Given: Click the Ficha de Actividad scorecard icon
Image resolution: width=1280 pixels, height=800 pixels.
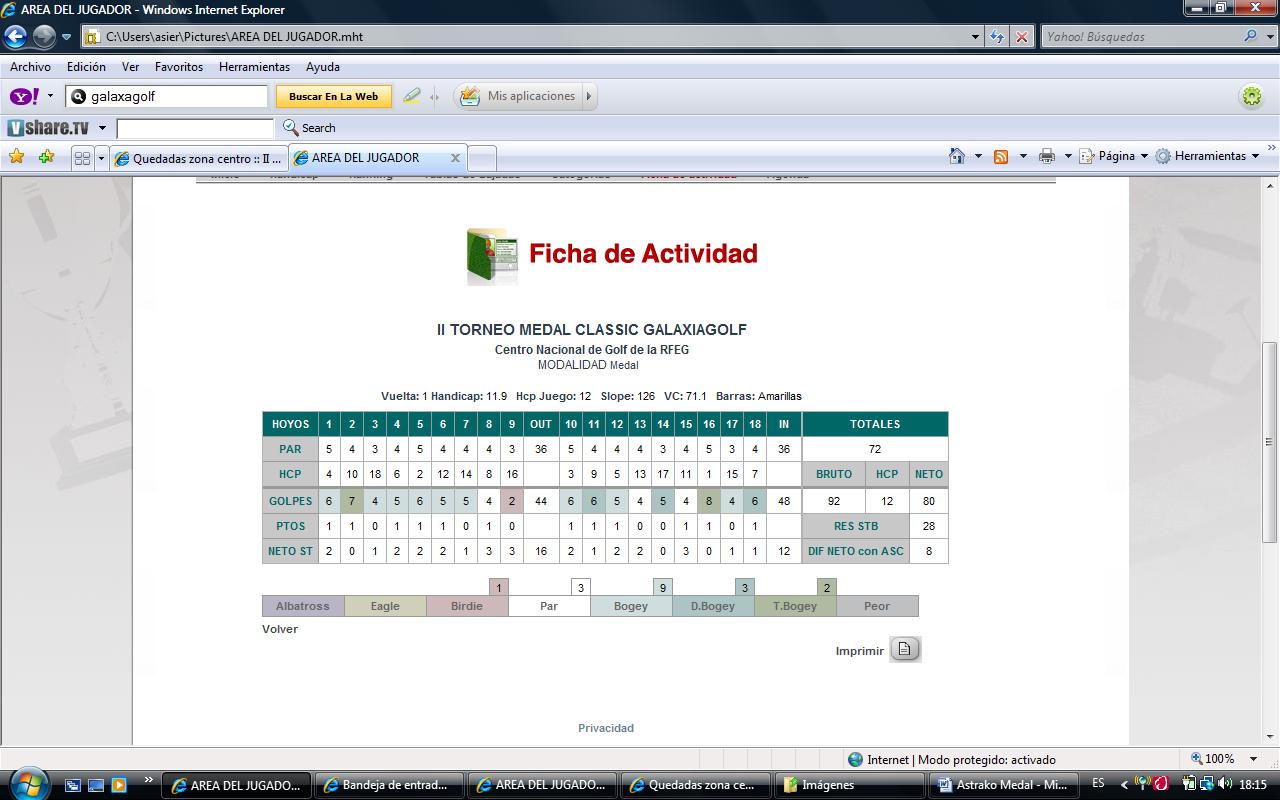Looking at the screenshot, I should [x=492, y=255].
